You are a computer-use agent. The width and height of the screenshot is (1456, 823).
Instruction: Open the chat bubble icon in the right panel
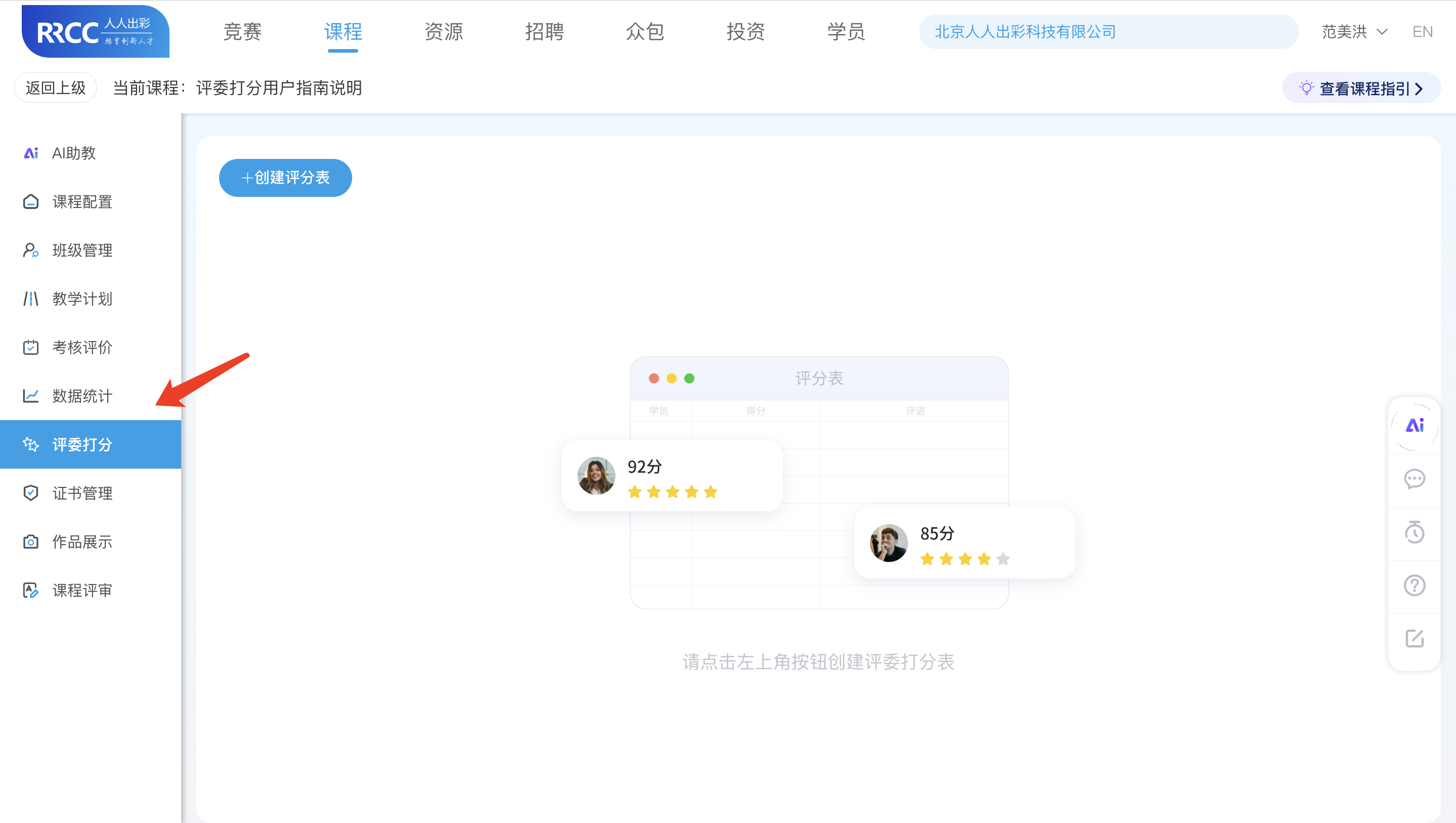pos(1414,479)
